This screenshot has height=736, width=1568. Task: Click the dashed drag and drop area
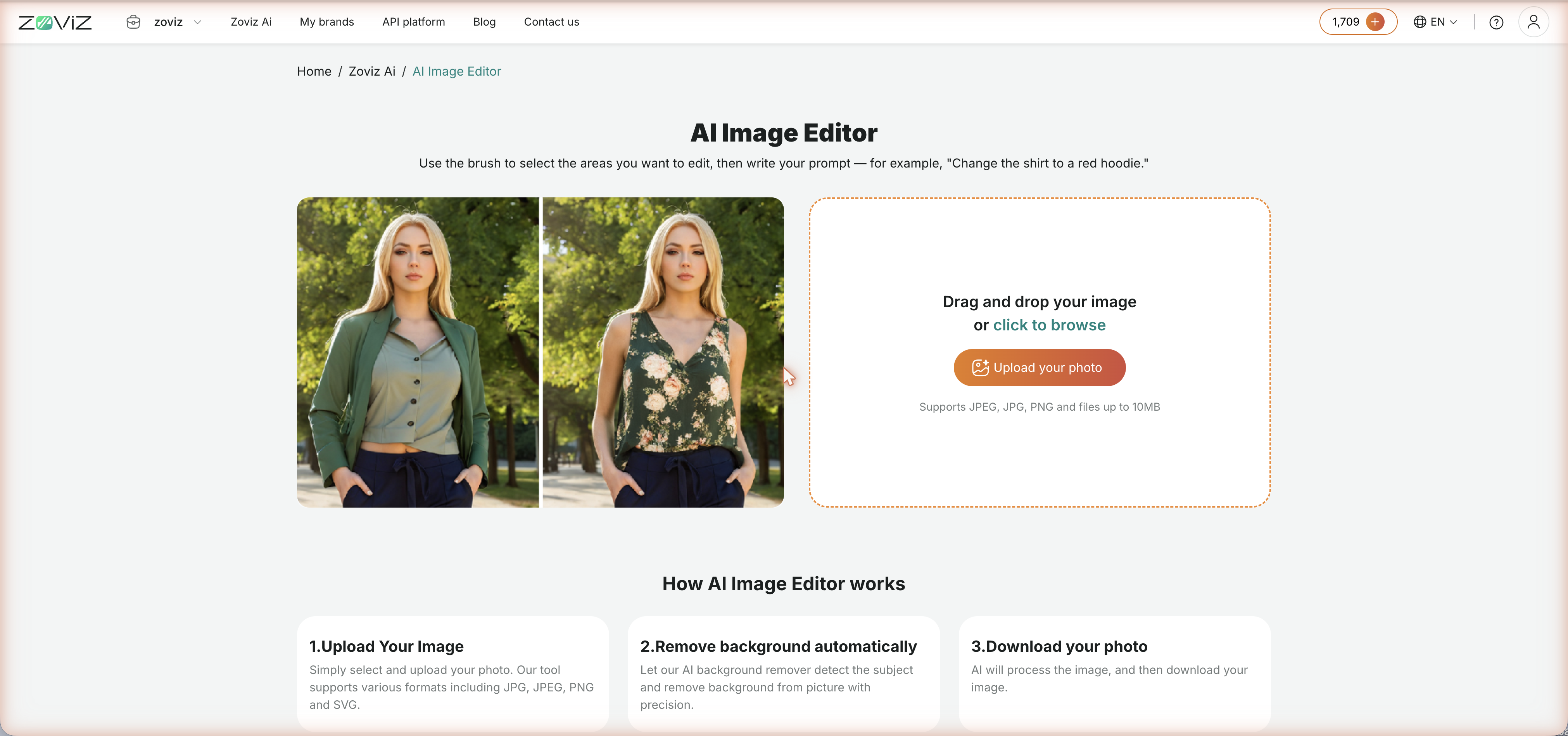[x=1039, y=352]
